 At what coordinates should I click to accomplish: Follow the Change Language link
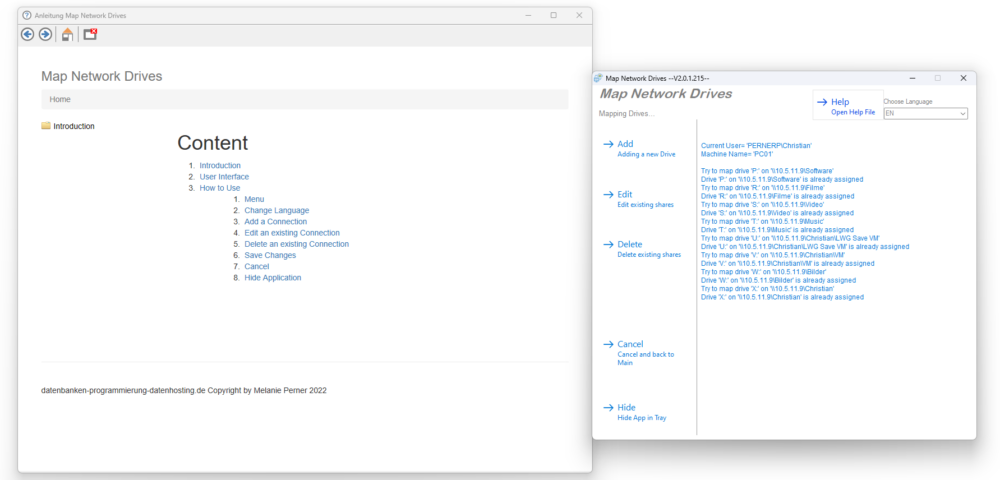click(x=276, y=210)
